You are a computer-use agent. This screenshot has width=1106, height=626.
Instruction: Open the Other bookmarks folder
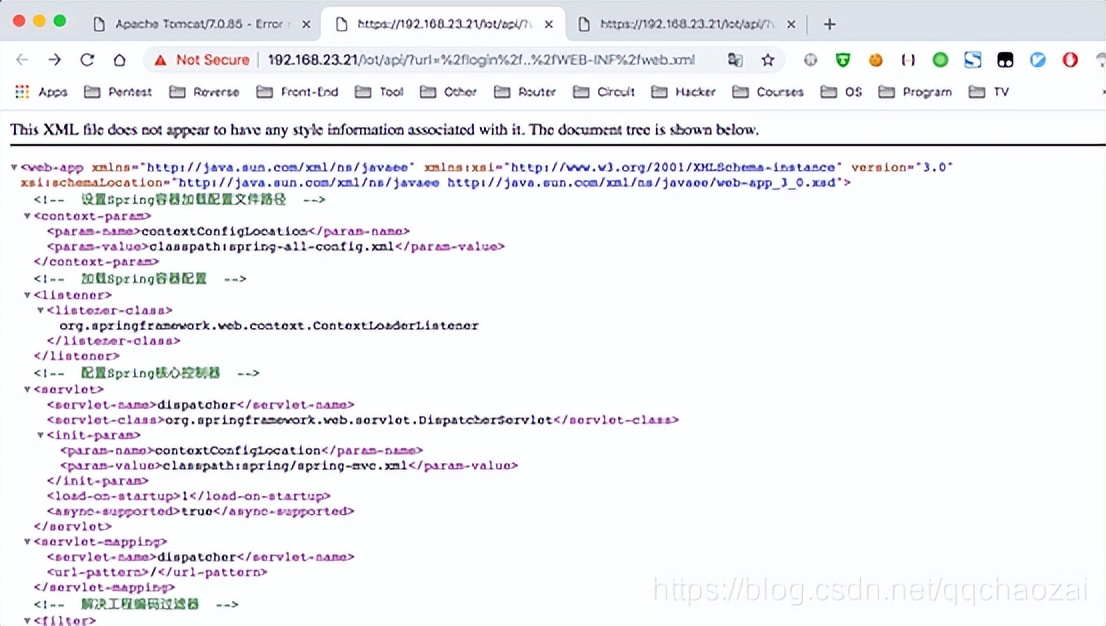(x=449, y=92)
